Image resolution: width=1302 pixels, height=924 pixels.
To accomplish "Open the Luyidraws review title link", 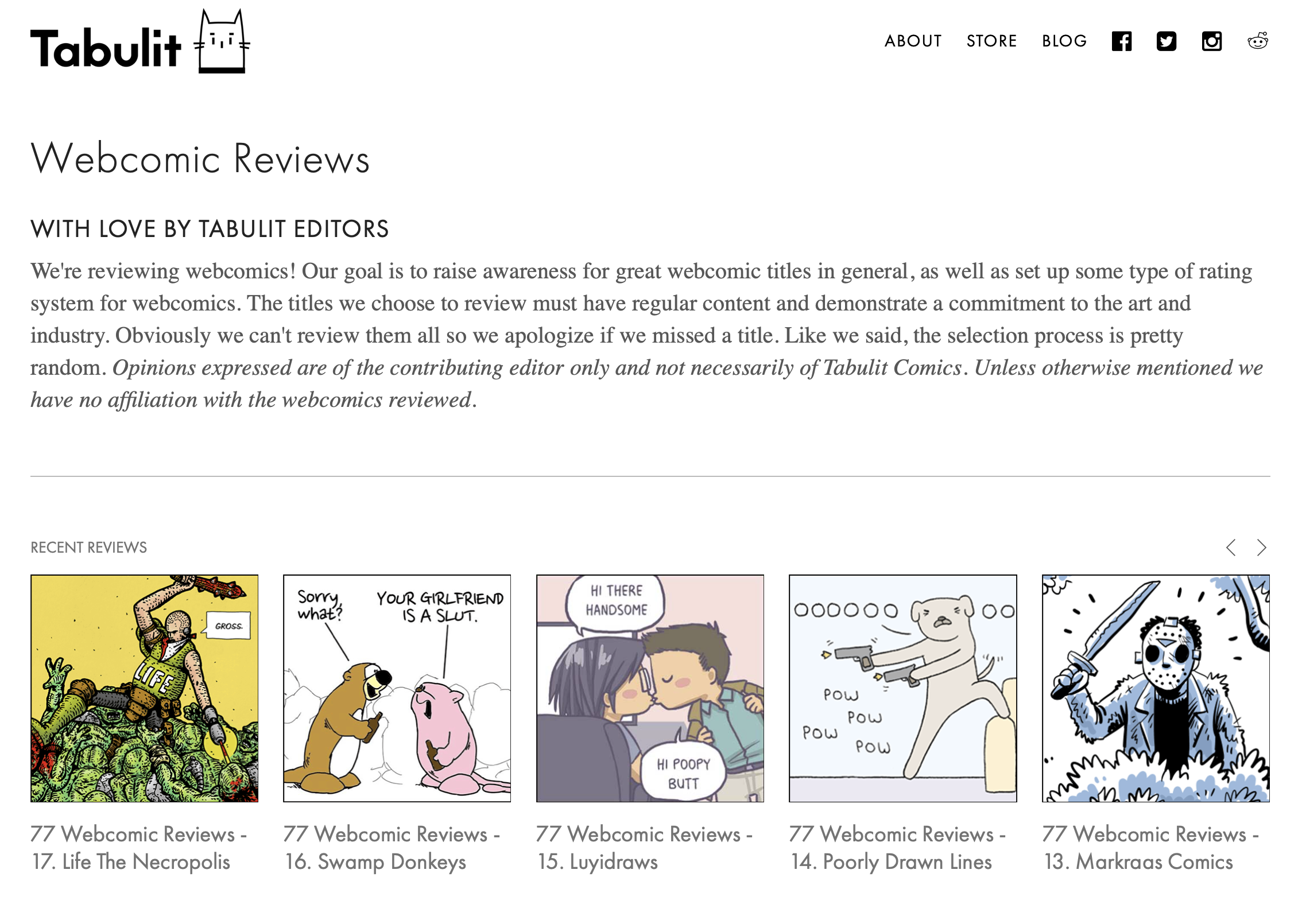I will pyautogui.click(x=644, y=848).
